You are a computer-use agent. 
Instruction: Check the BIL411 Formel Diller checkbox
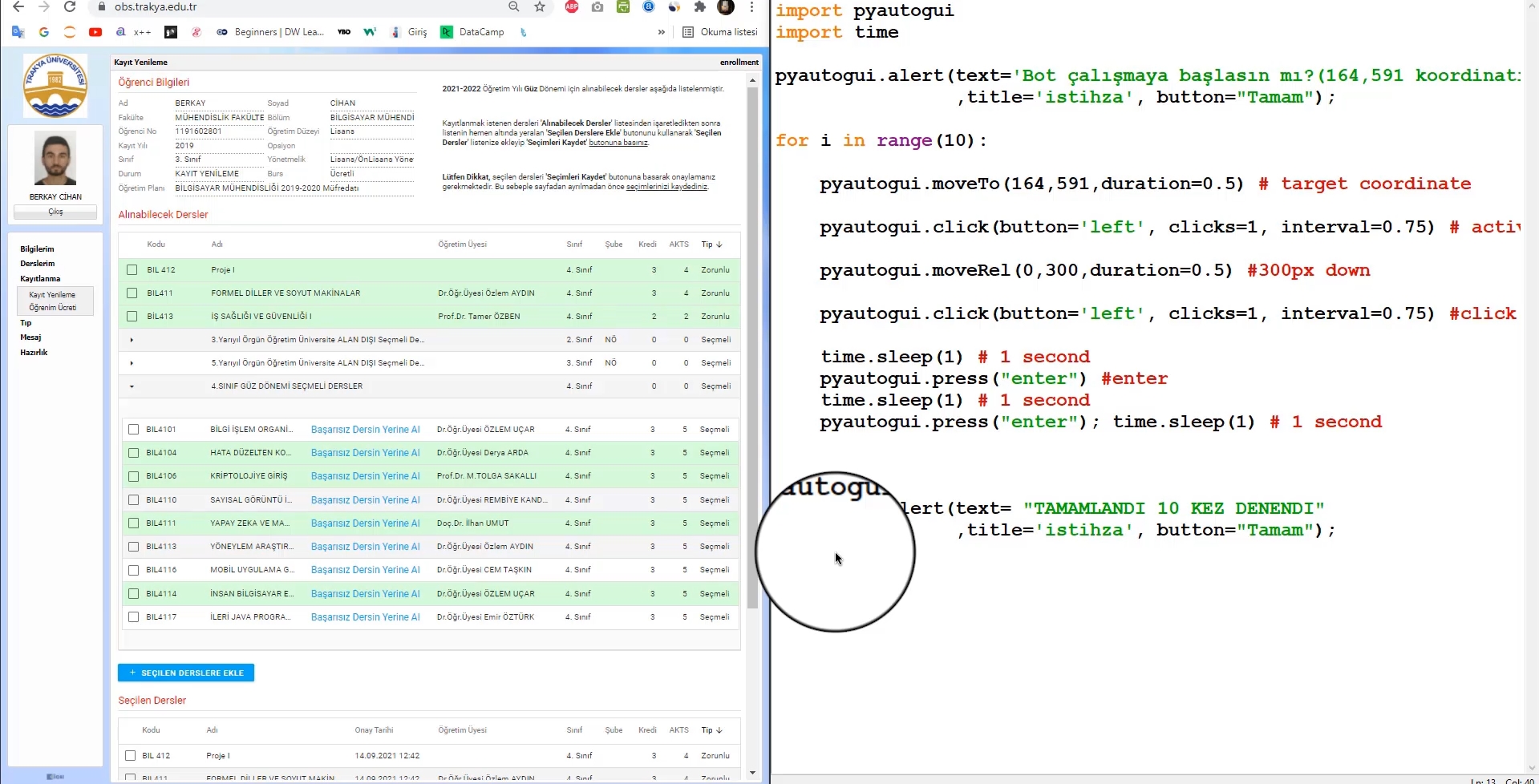pyautogui.click(x=132, y=293)
